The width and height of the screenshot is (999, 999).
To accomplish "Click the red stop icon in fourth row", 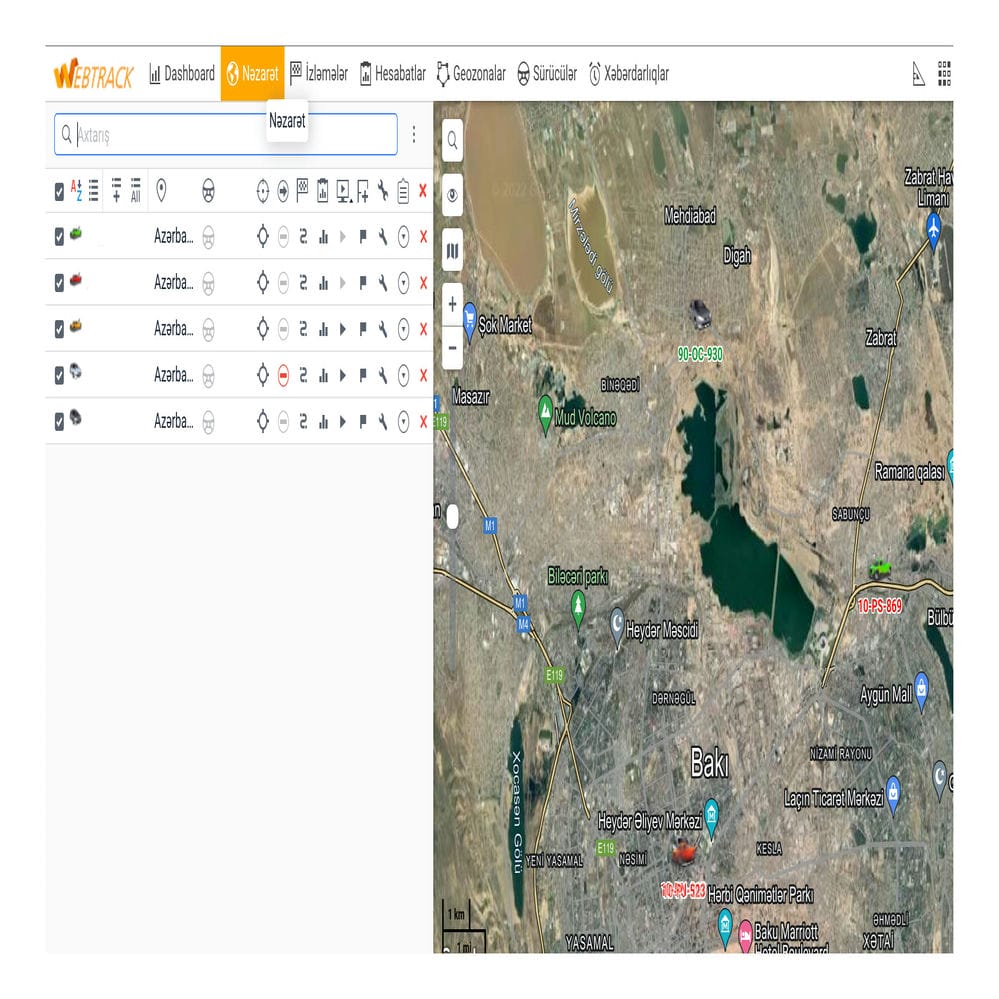I will pos(283,376).
